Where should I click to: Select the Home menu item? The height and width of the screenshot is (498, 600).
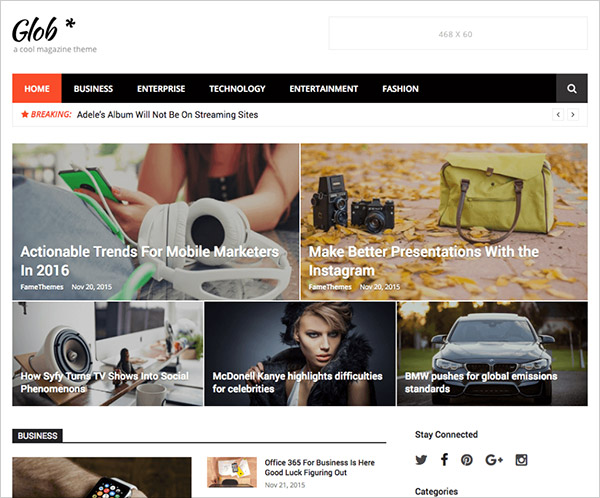pyautogui.click(x=37, y=88)
